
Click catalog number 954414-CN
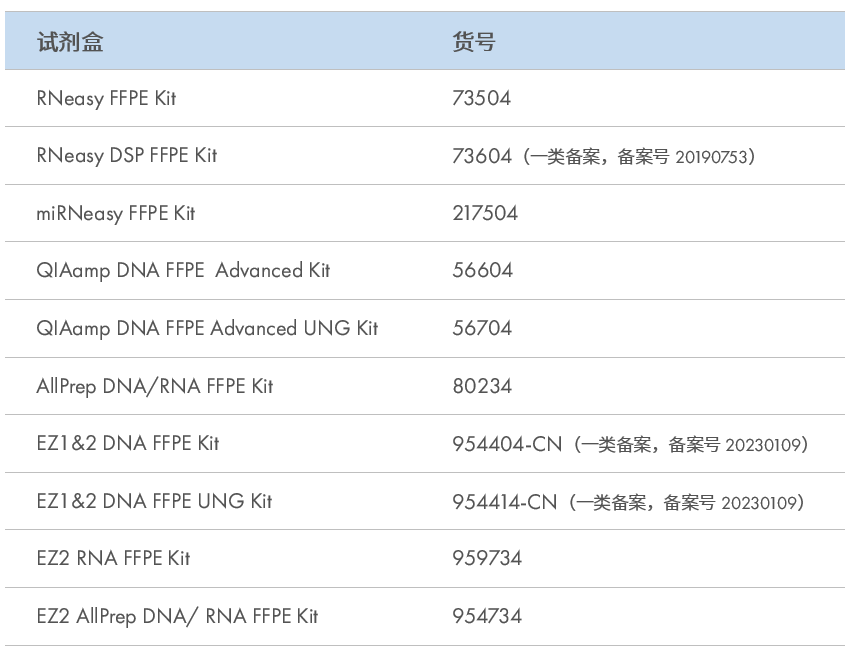point(504,501)
